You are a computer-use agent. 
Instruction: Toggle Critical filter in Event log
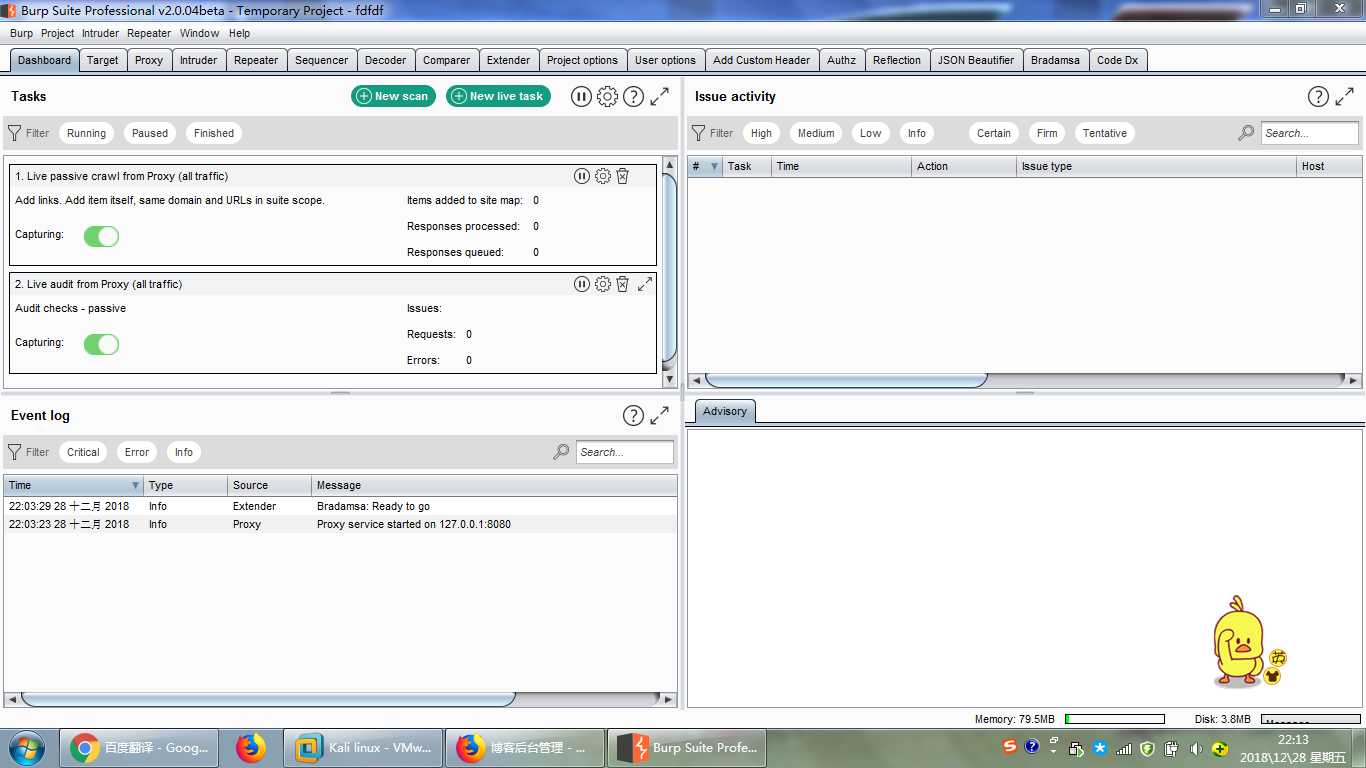click(x=83, y=452)
